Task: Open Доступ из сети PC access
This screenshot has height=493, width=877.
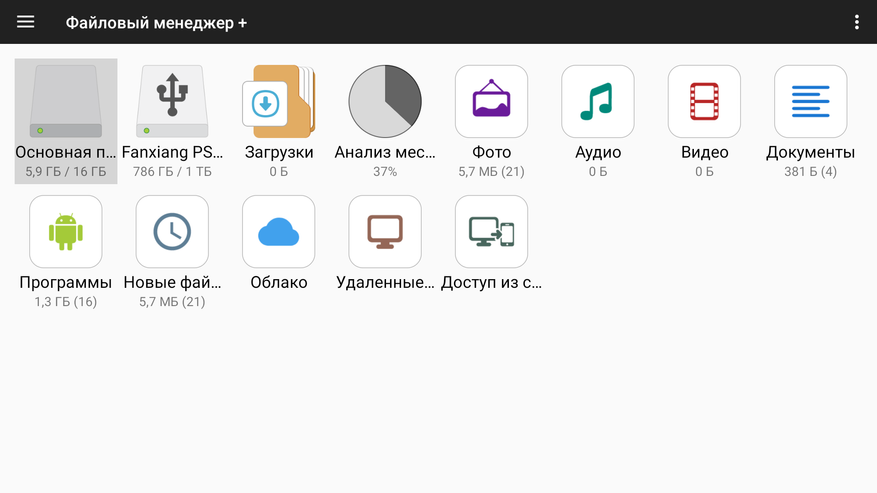Action: coord(491,232)
